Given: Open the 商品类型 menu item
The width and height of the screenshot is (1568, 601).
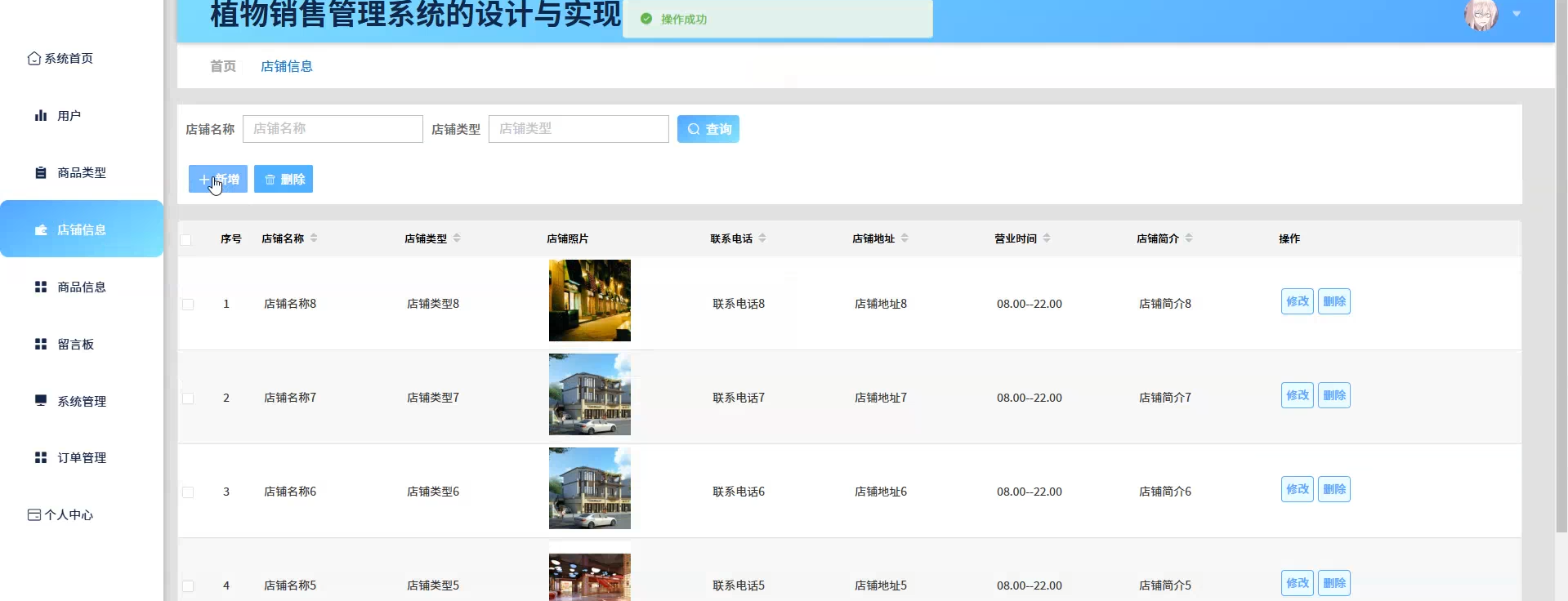Looking at the screenshot, I should point(82,172).
